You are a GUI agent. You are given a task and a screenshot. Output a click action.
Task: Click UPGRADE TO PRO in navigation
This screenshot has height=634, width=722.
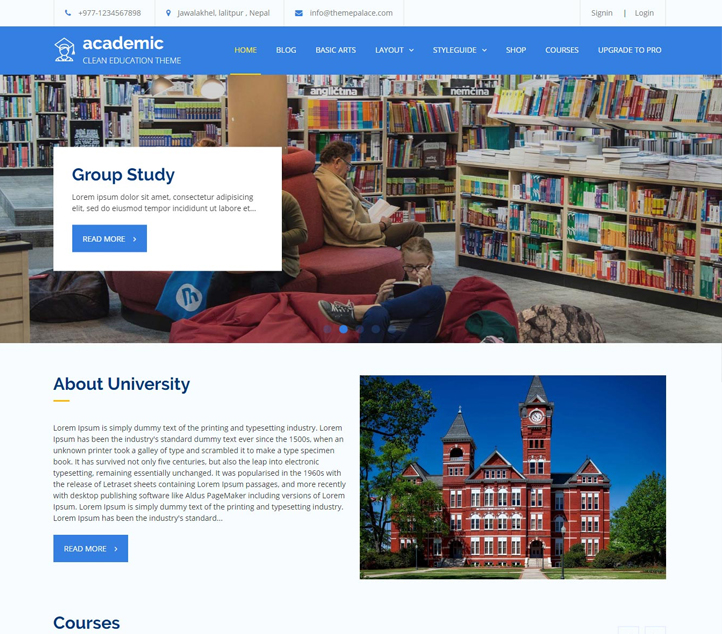coord(629,50)
